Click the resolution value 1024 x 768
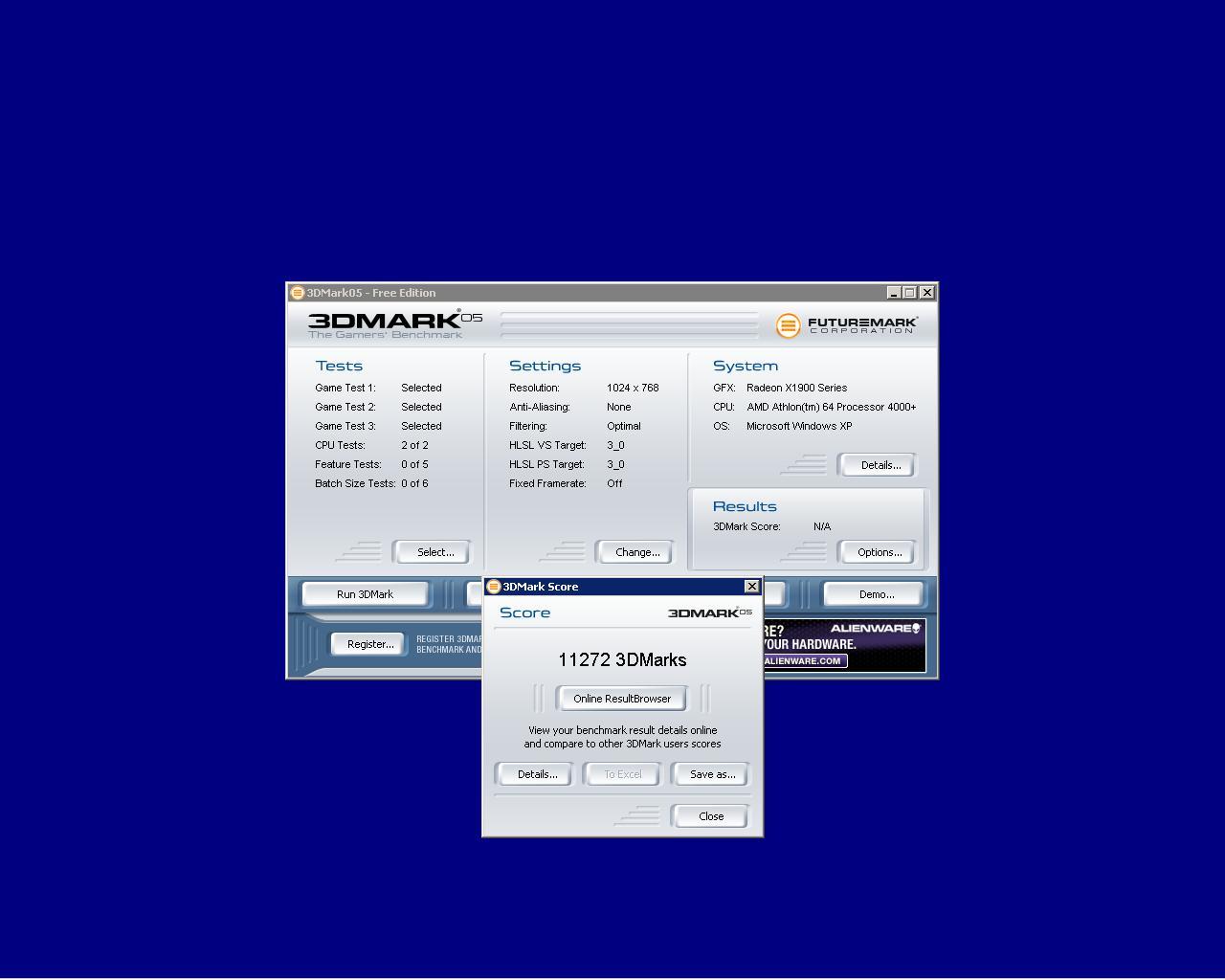Viewport: 1225px width, 980px height. [x=633, y=388]
